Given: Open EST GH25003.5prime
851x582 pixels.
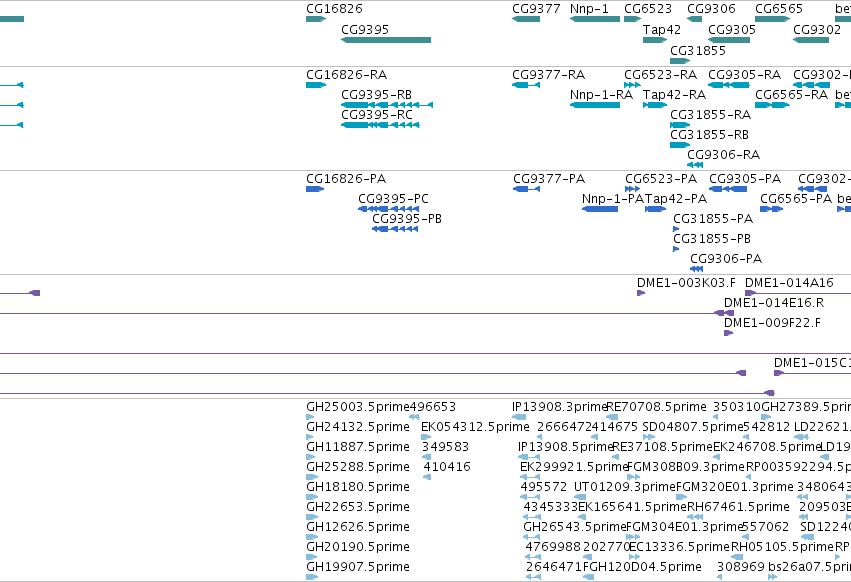Looking at the screenshot, I should tap(310, 417).
